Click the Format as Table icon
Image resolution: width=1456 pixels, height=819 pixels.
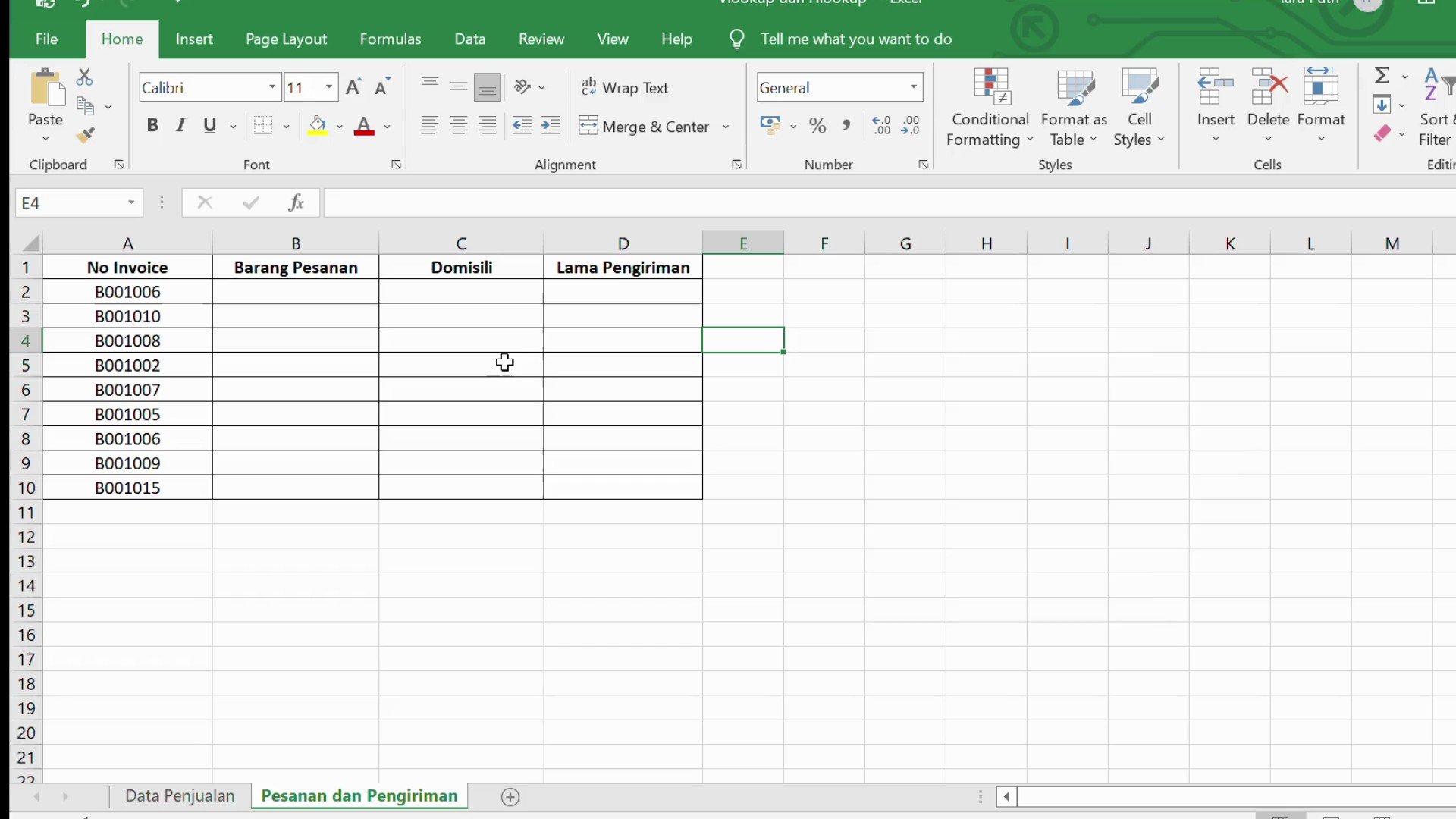[x=1074, y=106]
